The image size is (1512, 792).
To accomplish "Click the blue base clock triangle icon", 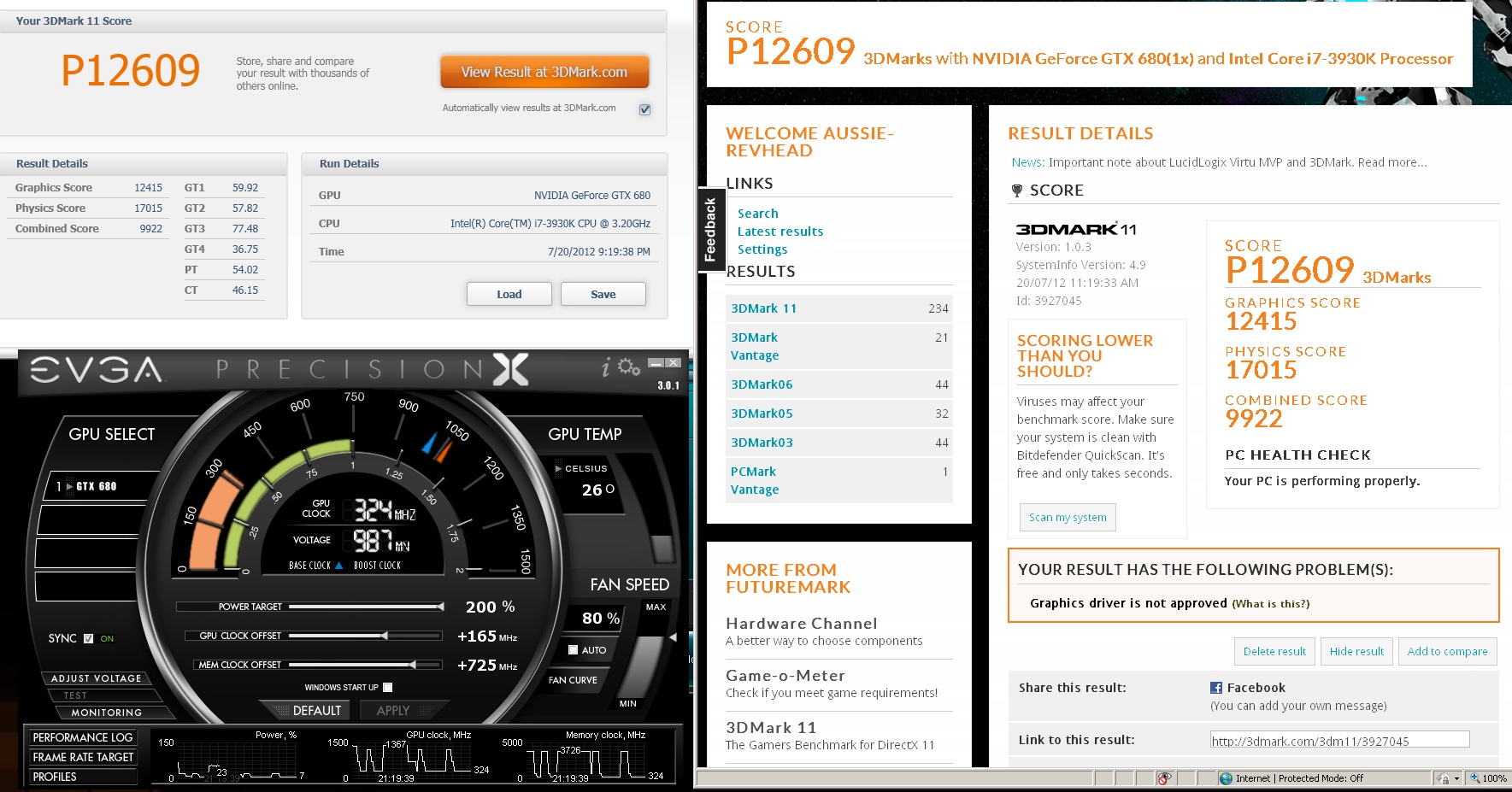I will tap(338, 566).
